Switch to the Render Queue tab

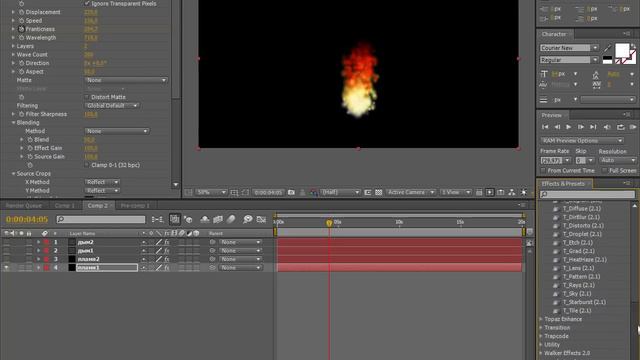(24, 205)
